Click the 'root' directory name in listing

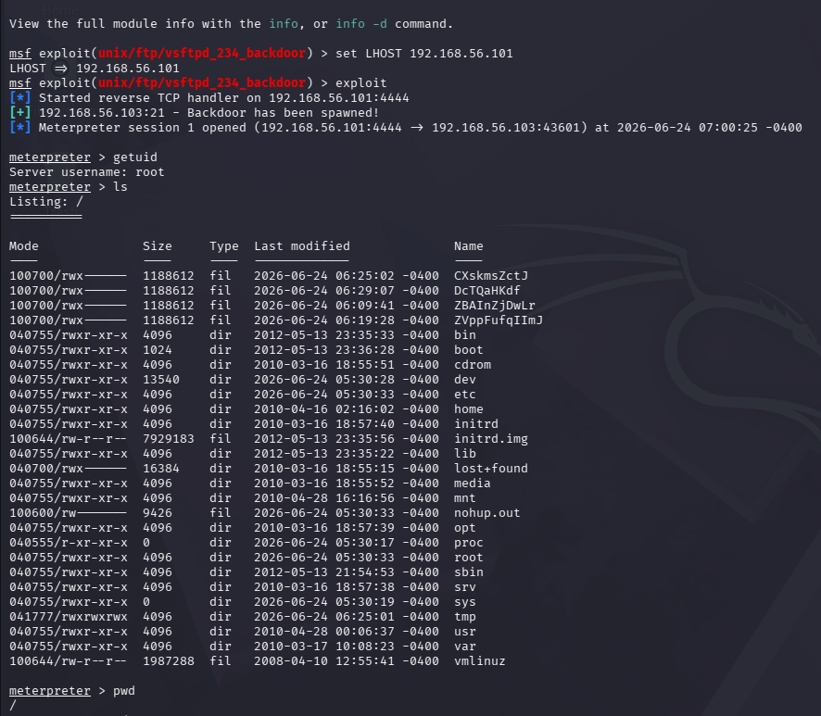[x=469, y=557]
